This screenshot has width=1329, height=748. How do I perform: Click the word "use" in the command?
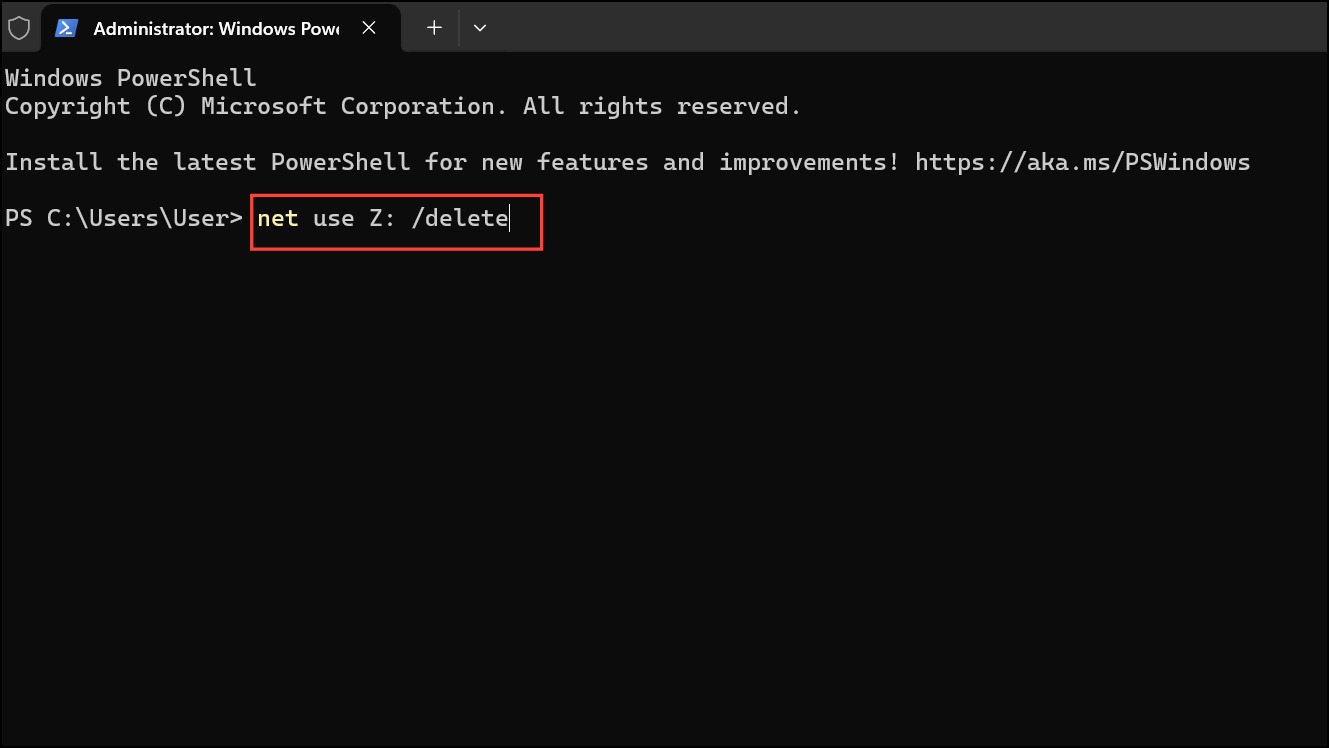point(334,218)
